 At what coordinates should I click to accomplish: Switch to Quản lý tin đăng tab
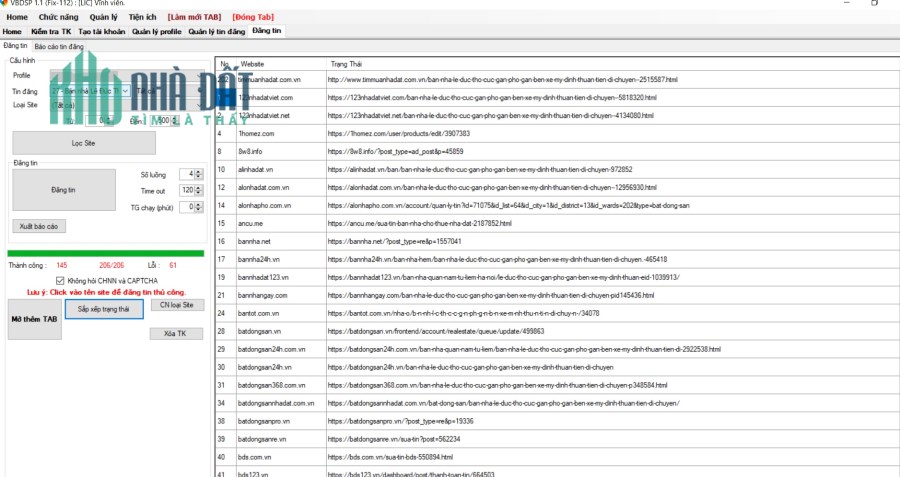216,32
